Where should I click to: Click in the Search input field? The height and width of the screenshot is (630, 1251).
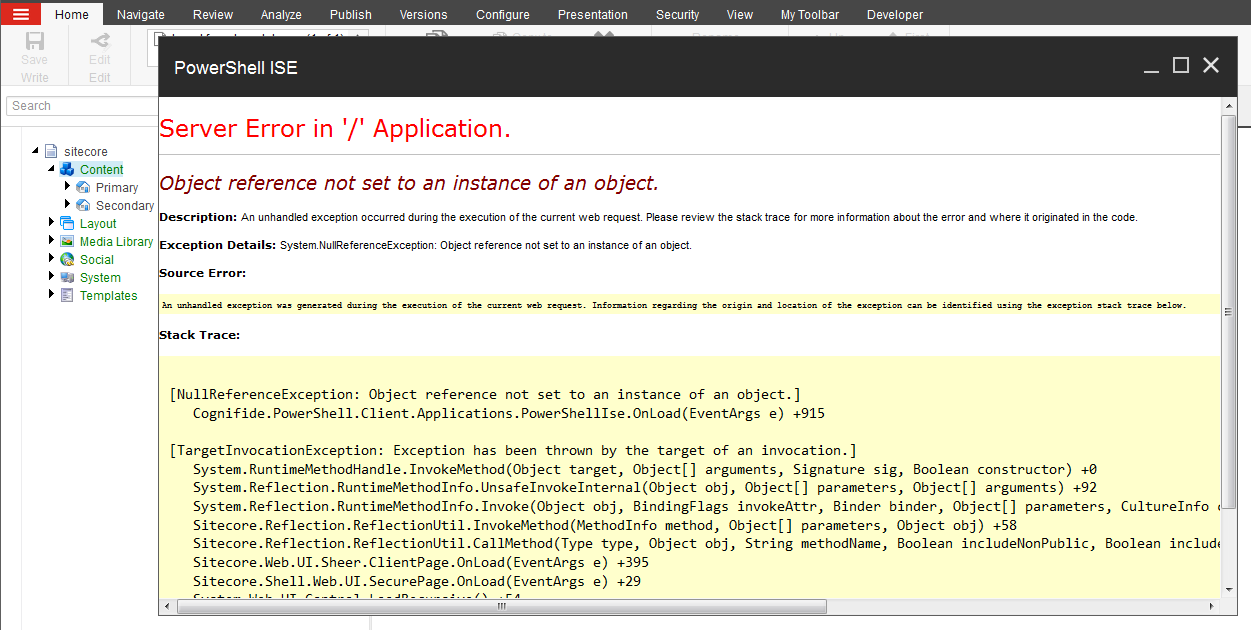click(80, 106)
